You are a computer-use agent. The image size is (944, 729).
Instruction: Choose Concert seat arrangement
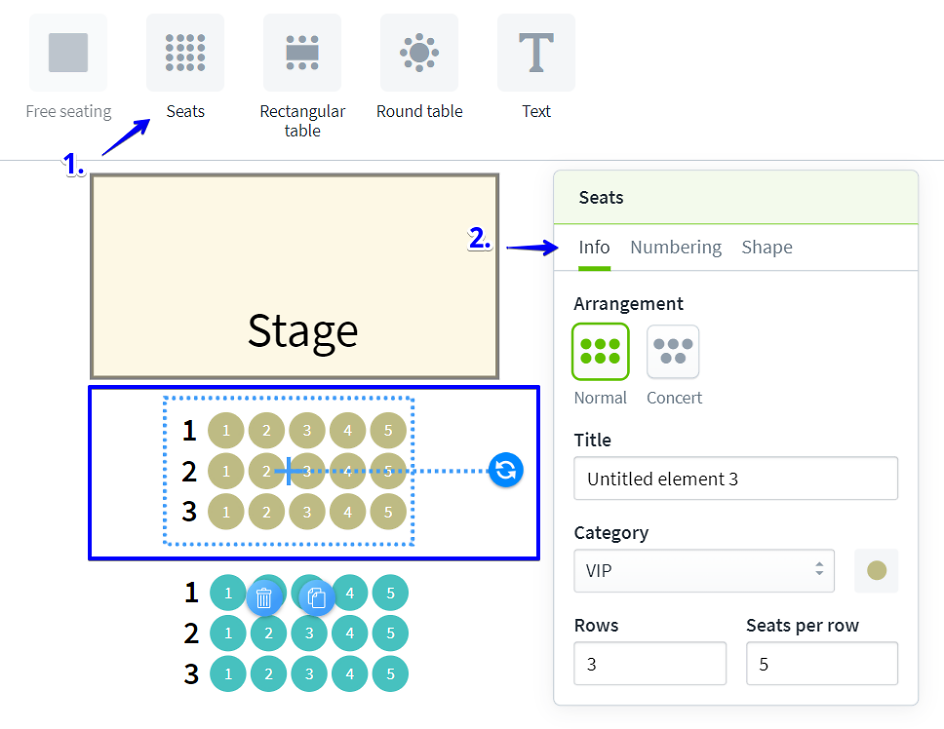coord(673,352)
